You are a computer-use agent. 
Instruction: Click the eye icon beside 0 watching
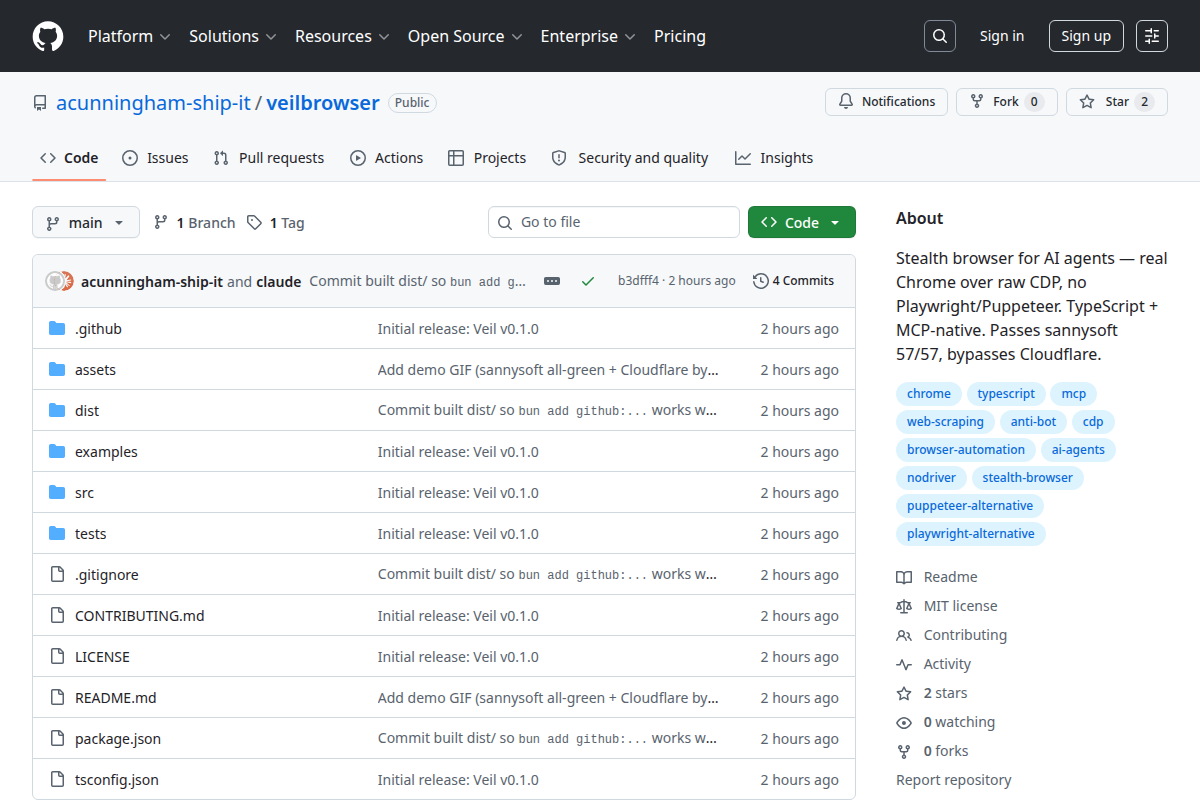tap(904, 722)
